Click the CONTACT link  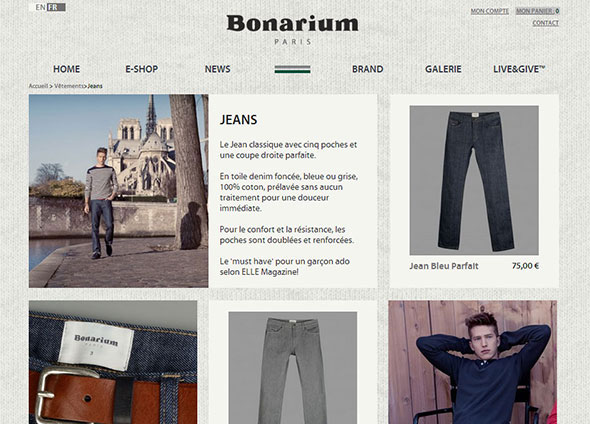[x=546, y=23]
